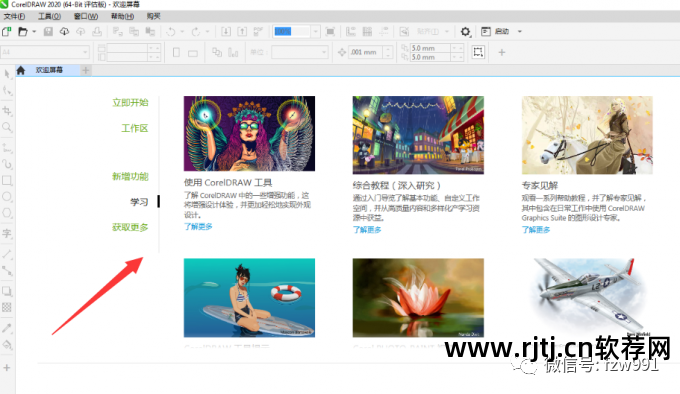Click the dashed-rectangle bounding box icon on the property bar
Image resolution: width=680 pixels, height=394 pixels.
[x=478, y=52]
